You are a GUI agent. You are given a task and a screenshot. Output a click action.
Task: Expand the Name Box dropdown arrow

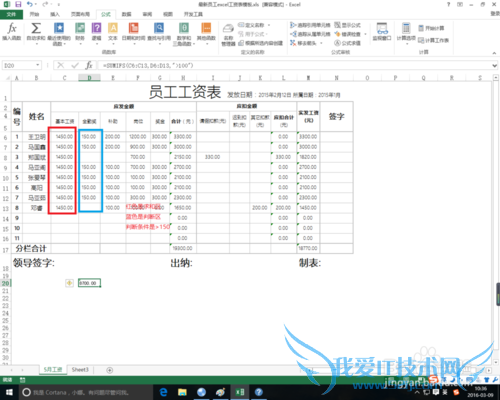[38, 65]
